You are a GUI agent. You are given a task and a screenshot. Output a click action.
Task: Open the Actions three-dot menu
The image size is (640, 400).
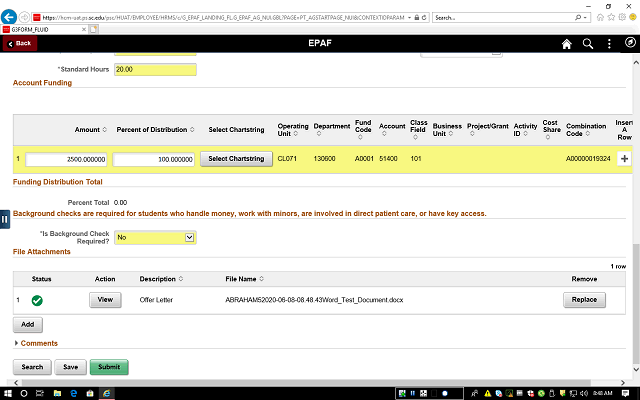coord(609,44)
